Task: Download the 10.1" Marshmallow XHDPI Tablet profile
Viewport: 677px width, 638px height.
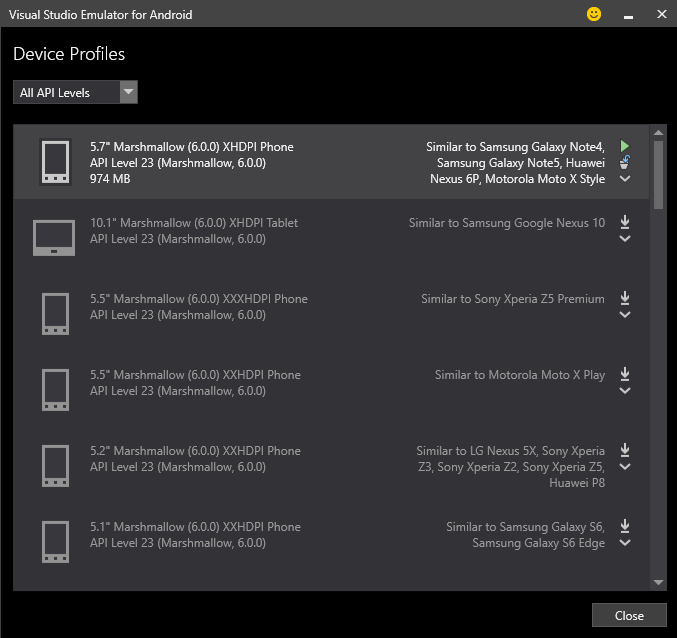Action: point(625,222)
